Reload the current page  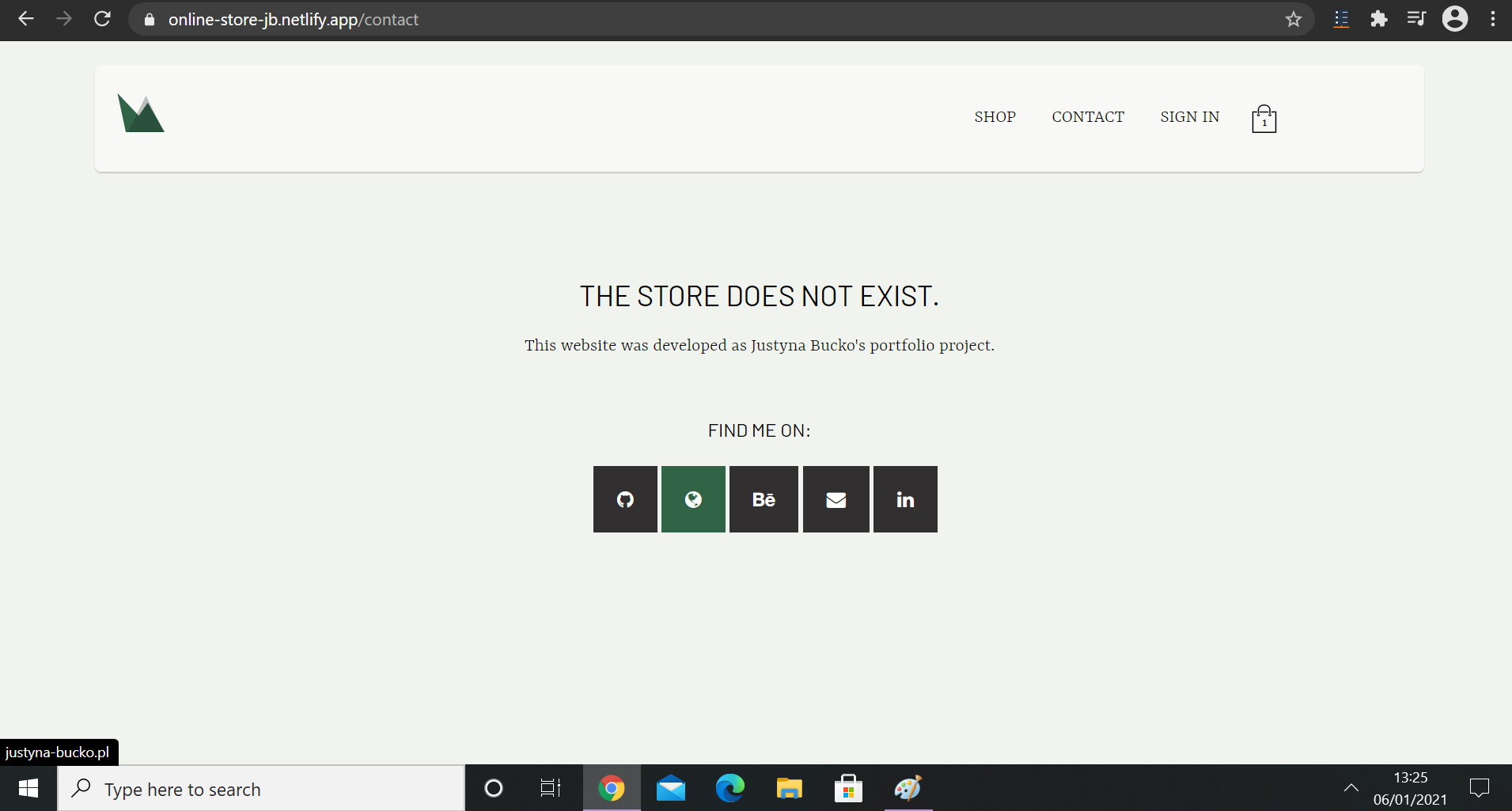coord(102,19)
